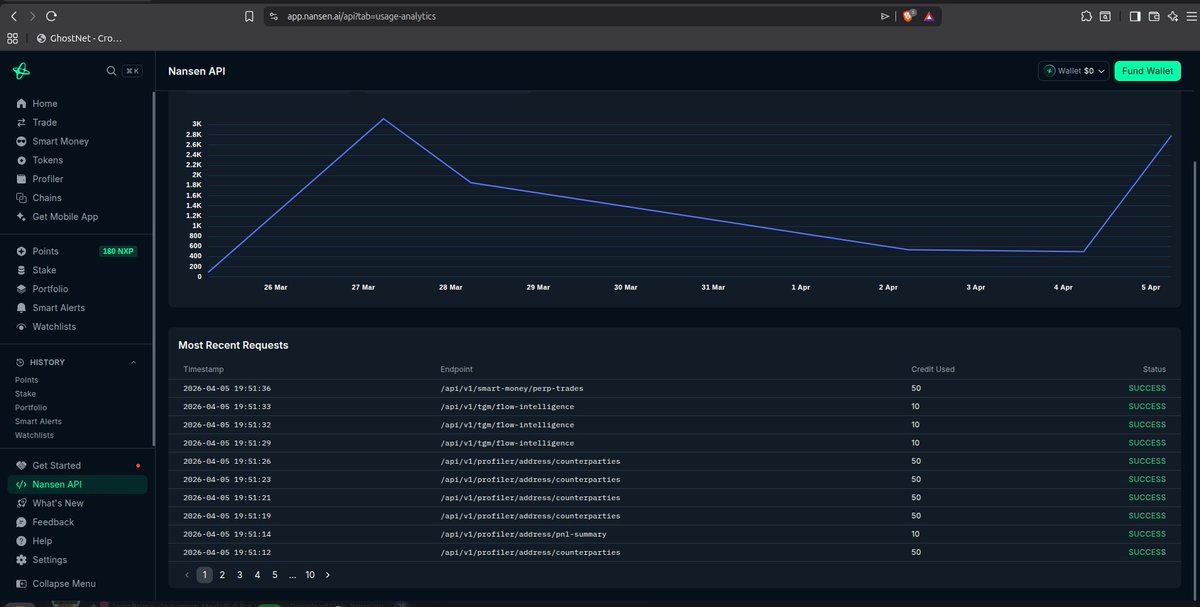Image resolution: width=1200 pixels, height=607 pixels.
Task: Open the sidebar search icon
Action: [112, 71]
